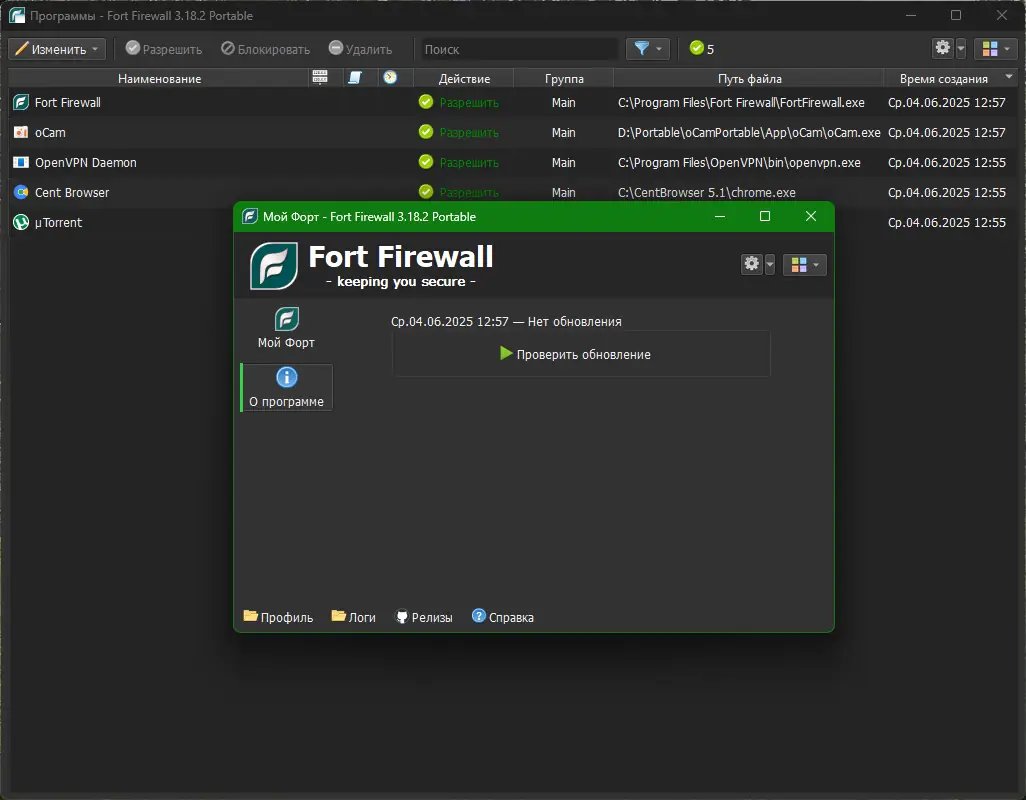Select the OpenVPN Daemon program row
This screenshot has width=1026, height=800.
(x=513, y=163)
